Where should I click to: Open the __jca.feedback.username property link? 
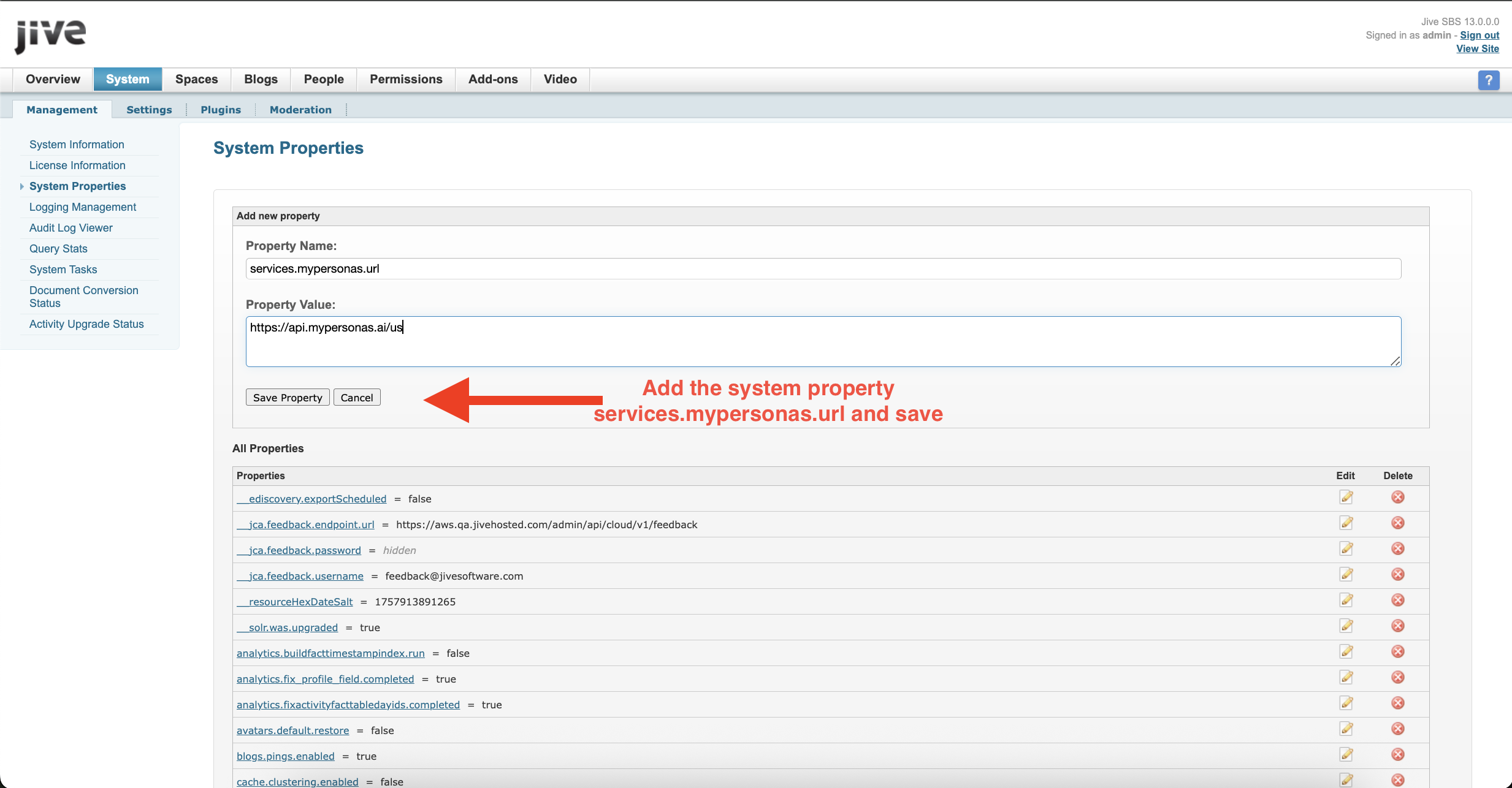305,576
